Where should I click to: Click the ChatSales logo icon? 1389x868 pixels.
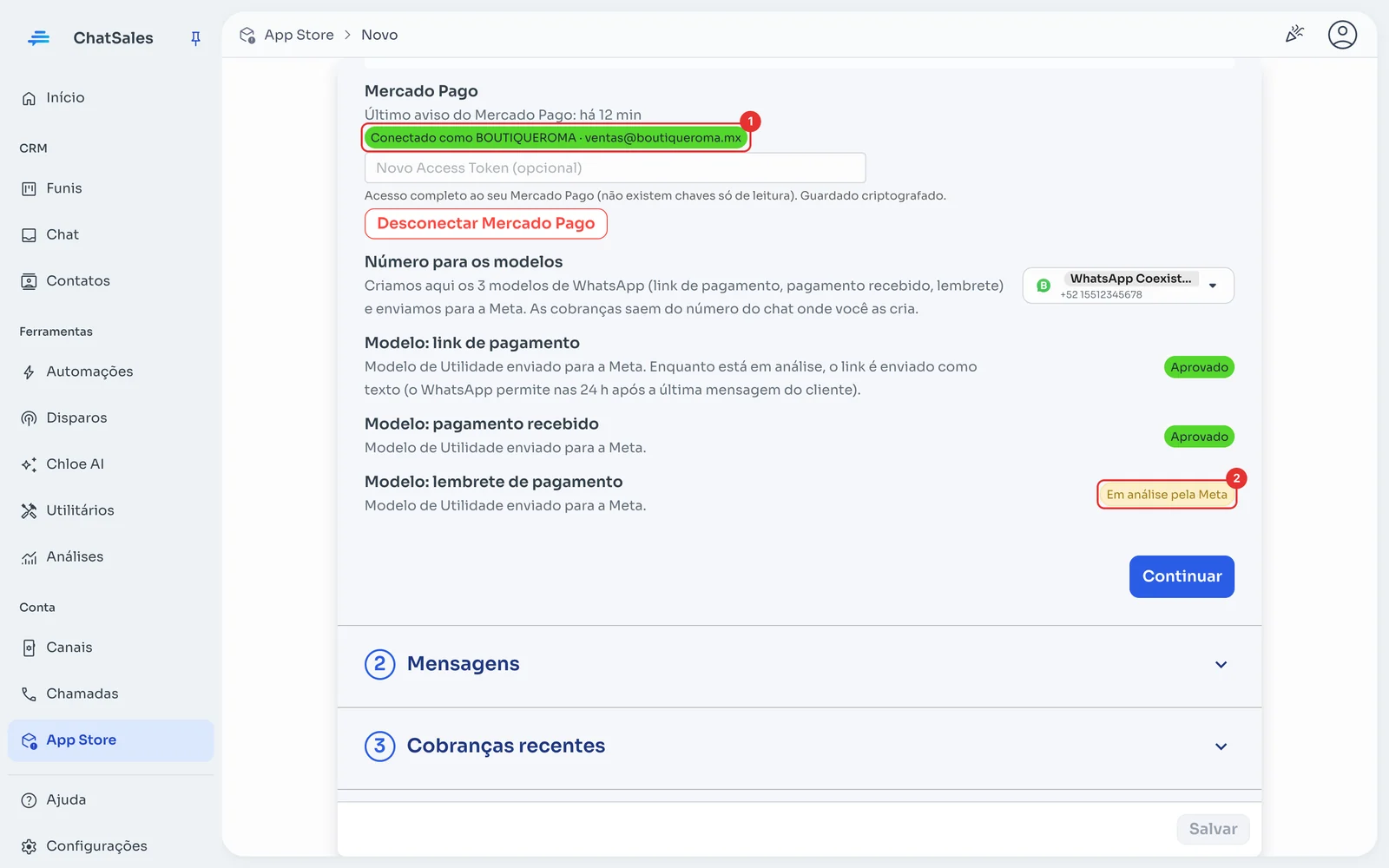point(38,38)
